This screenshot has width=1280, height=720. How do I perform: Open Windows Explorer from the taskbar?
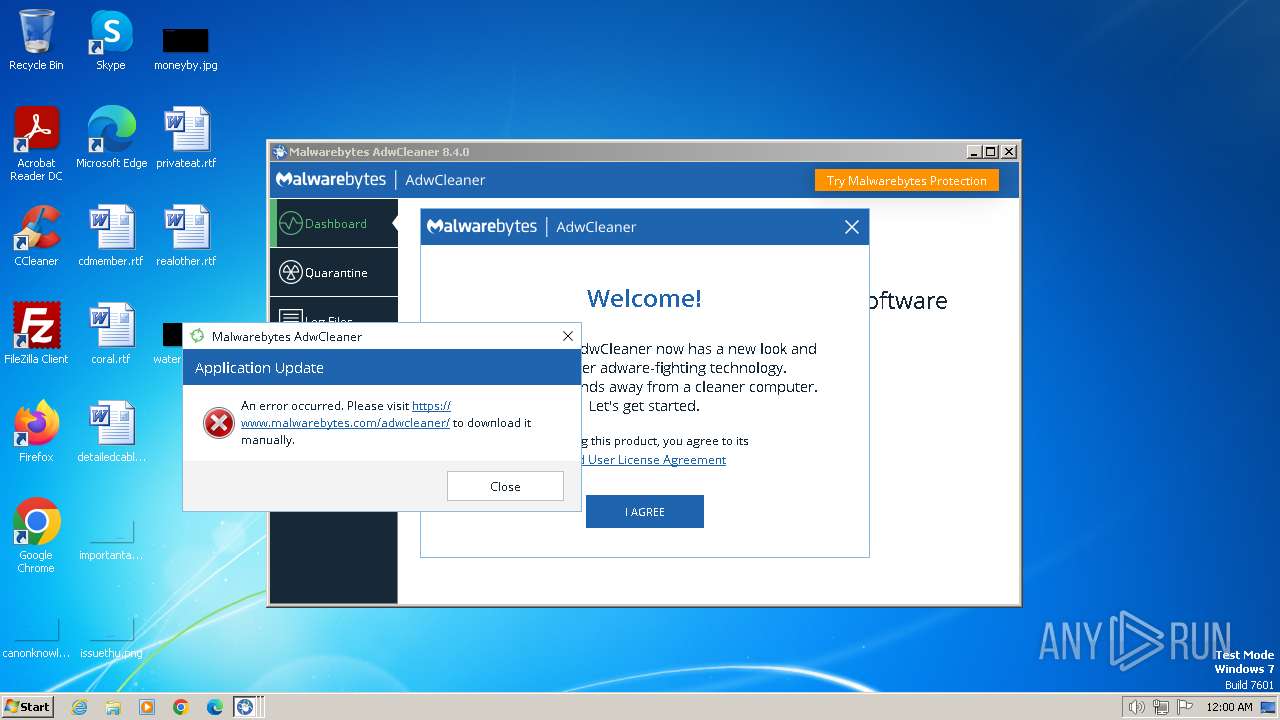coord(113,707)
